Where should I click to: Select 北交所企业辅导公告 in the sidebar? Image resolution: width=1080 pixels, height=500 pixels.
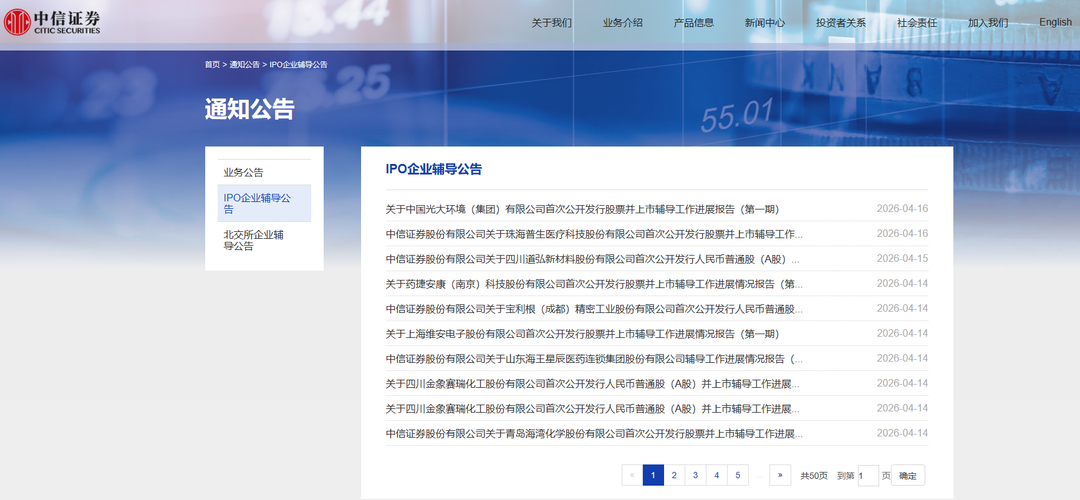(264, 240)
